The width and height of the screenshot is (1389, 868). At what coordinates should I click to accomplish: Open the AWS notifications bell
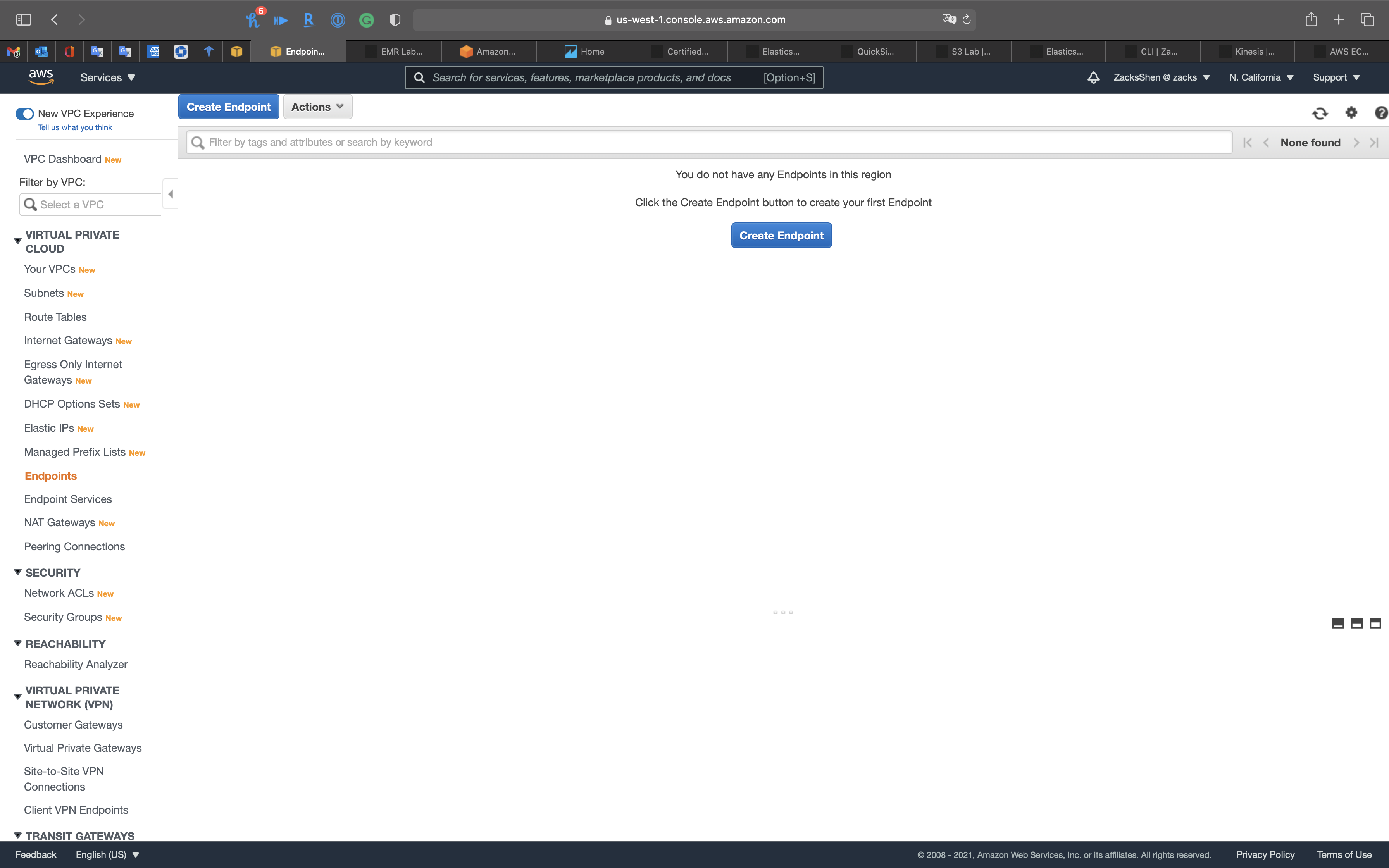1093,77
